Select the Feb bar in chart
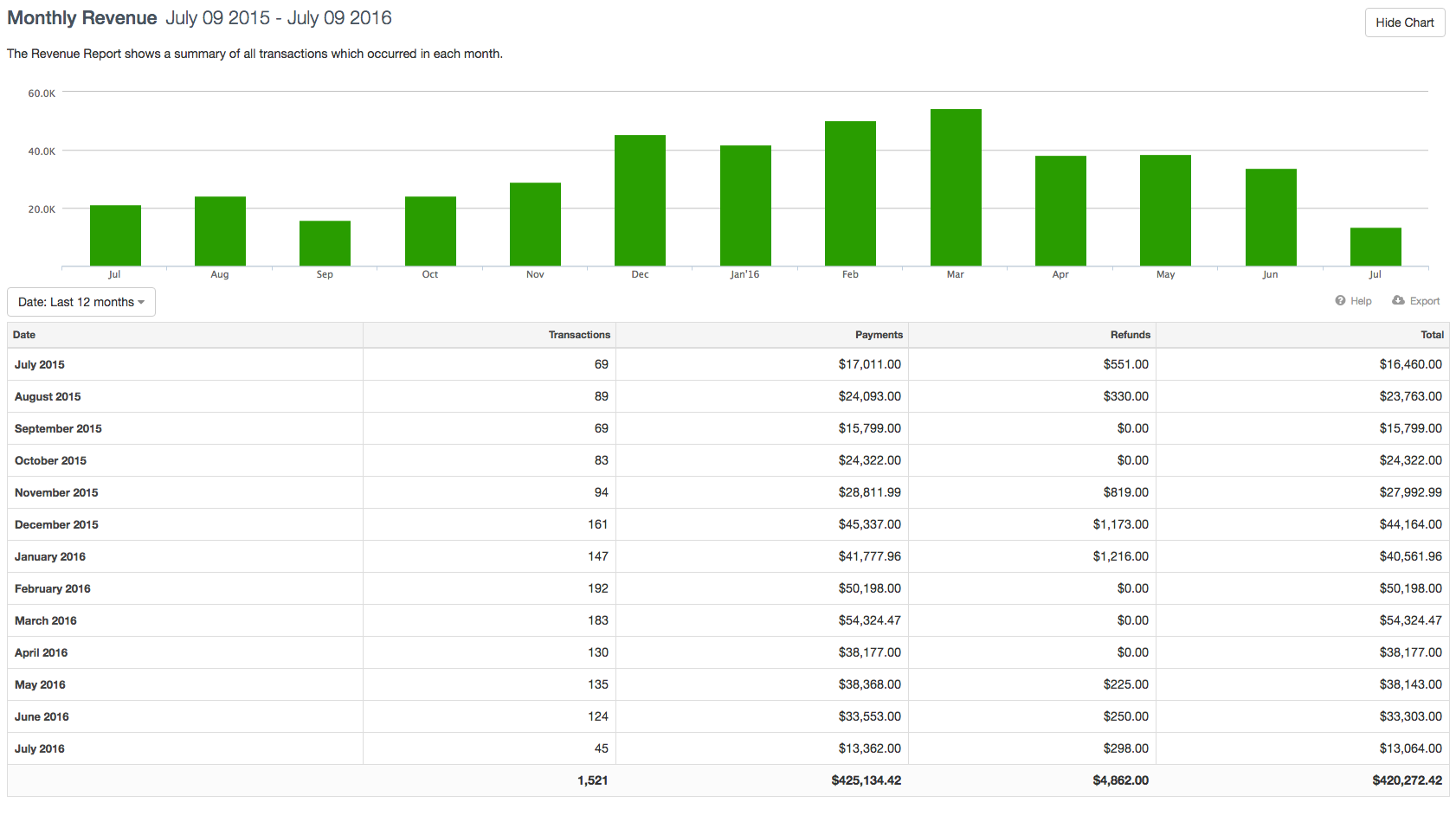Screen dimensions: 1456x815 pos(850,193)
